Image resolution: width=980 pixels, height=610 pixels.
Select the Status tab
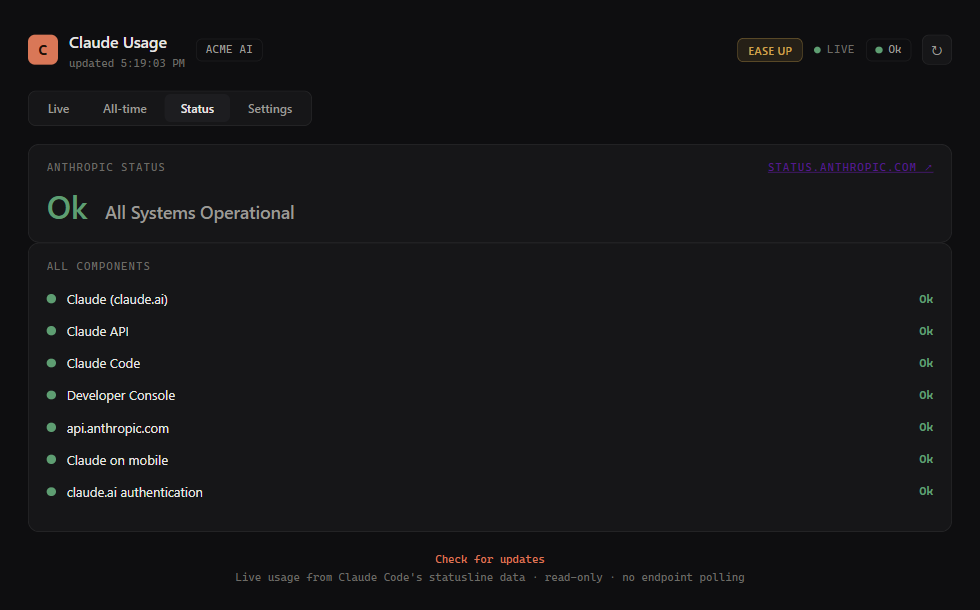tap(197, 109)
